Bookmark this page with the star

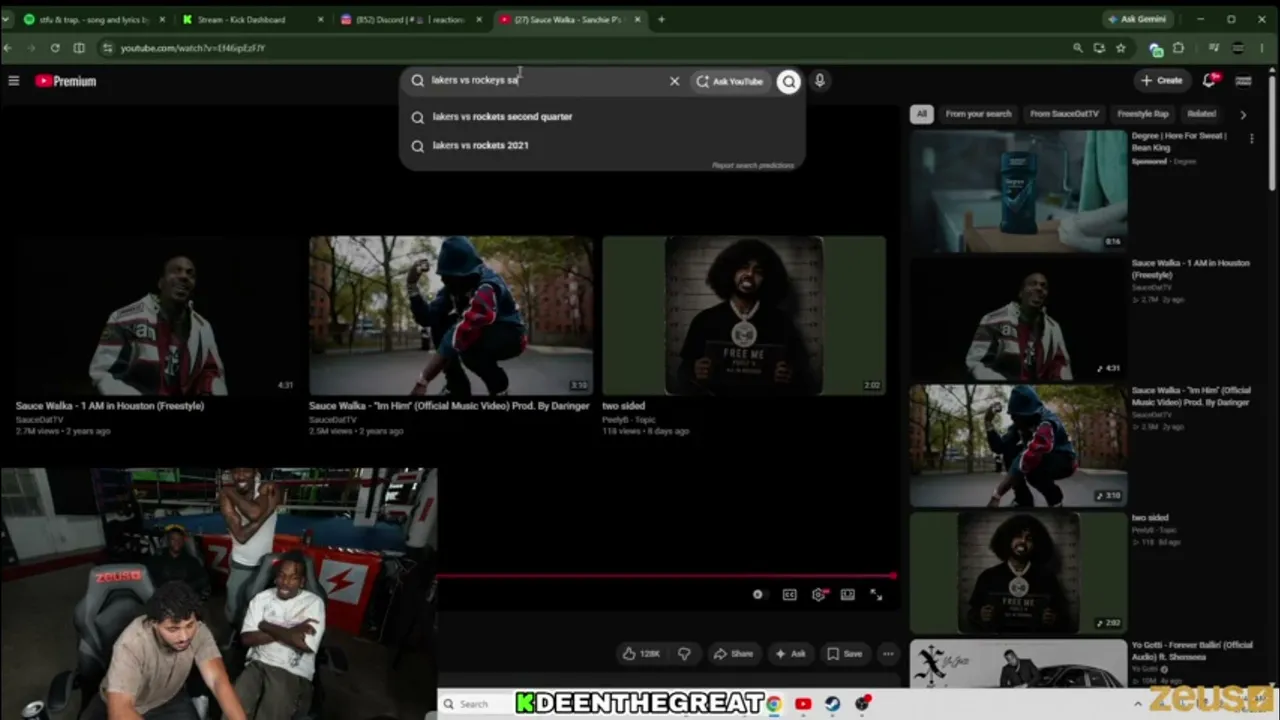[x=1121, y=48]
